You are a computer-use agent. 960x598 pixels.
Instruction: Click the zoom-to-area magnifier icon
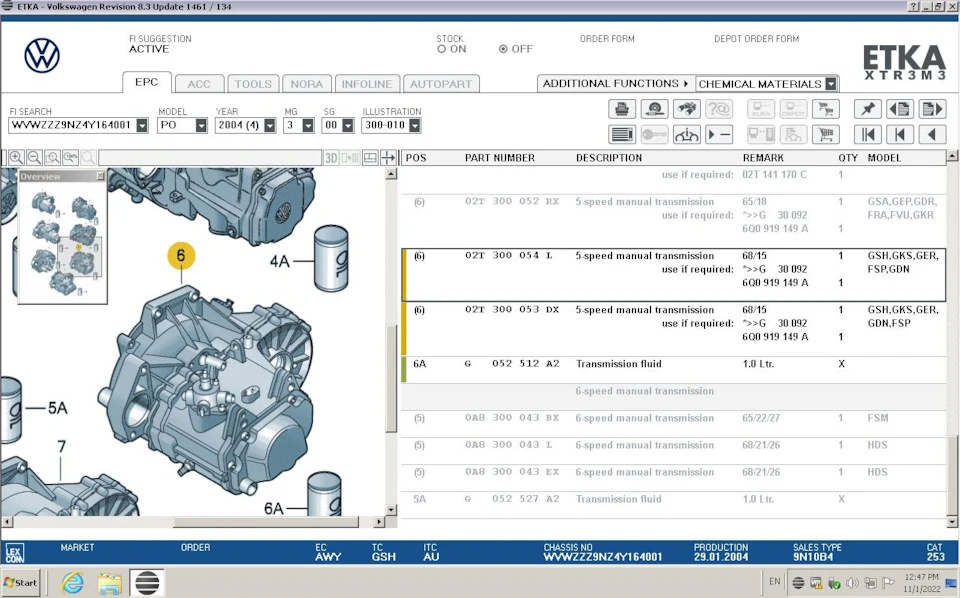click(x=53, y=157)
